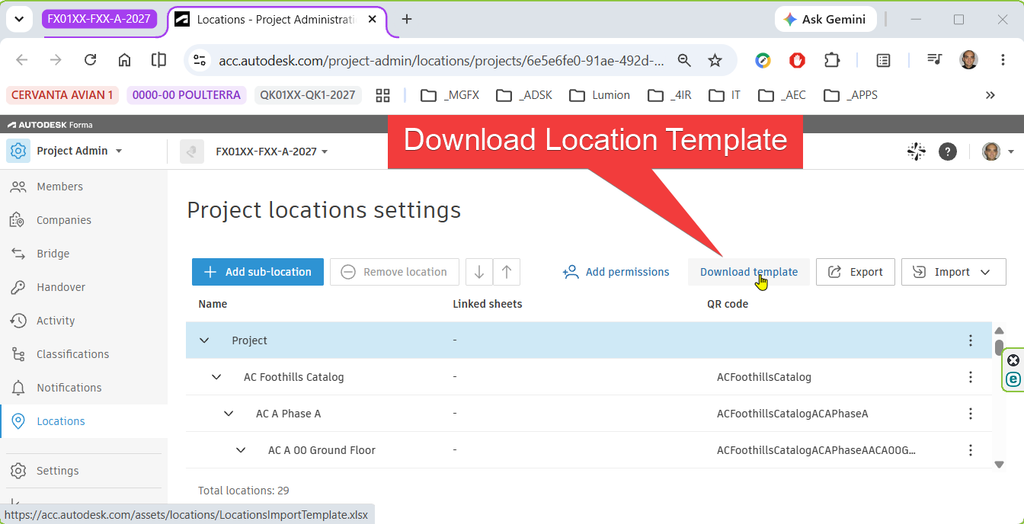Open the FX01XX-FXX-A-2027 project dropdown

(x=272, y=152)
